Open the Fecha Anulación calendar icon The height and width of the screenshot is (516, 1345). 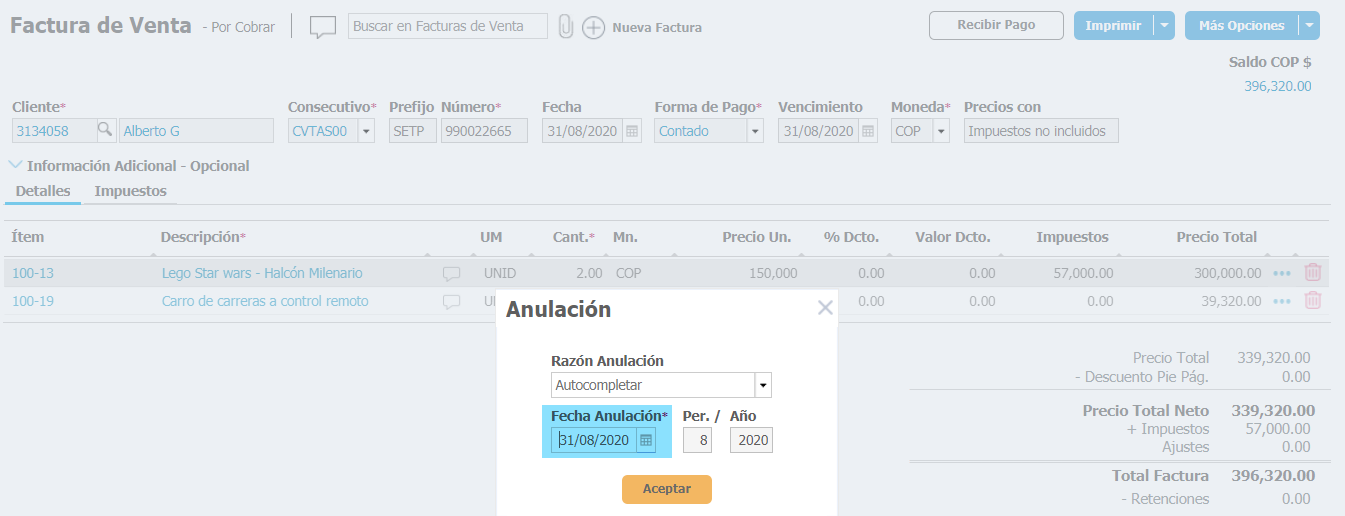pos(646,440)
